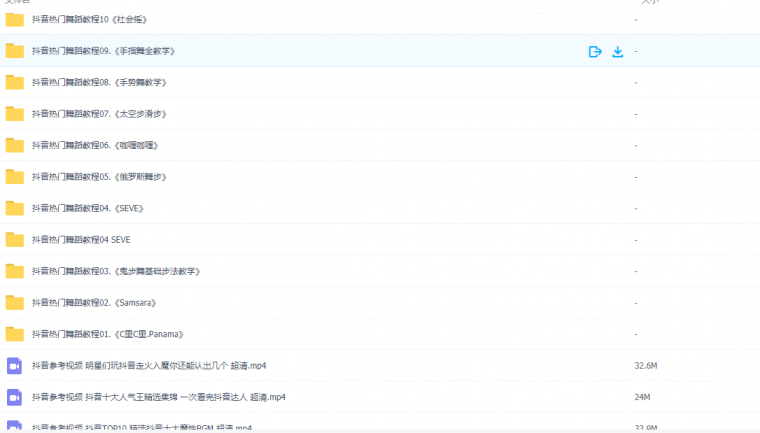Select folder name 抖音热门舞蹈教程06.《咖喱咖喱》
760x433 pixels.
[95, 145]
